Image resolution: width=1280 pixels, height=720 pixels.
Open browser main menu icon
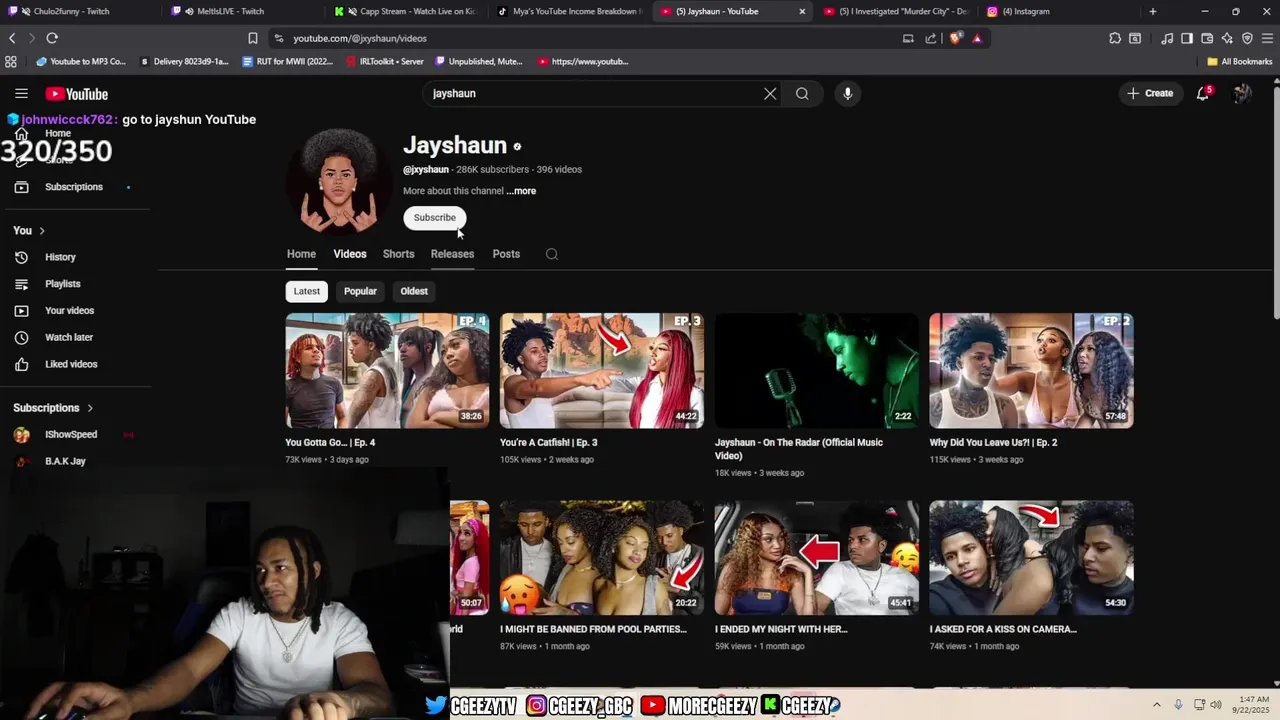click(x=1267, y=38)
